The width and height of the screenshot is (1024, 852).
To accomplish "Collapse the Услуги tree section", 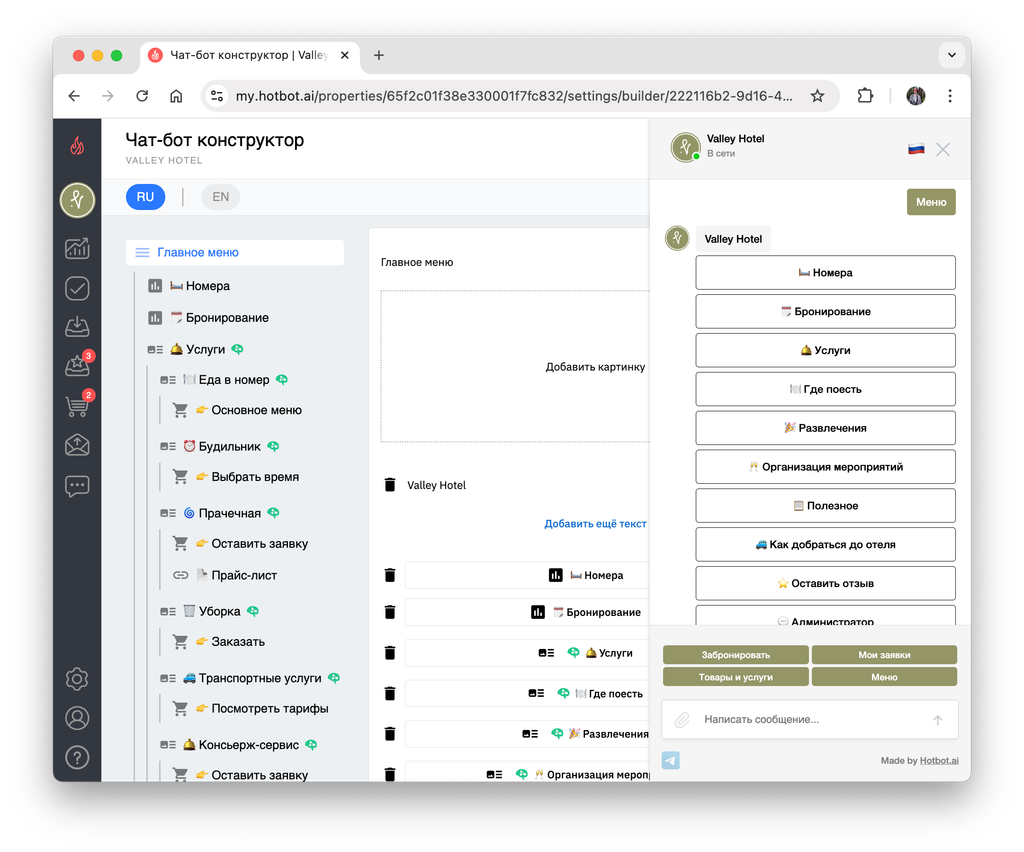I will 155,349.
